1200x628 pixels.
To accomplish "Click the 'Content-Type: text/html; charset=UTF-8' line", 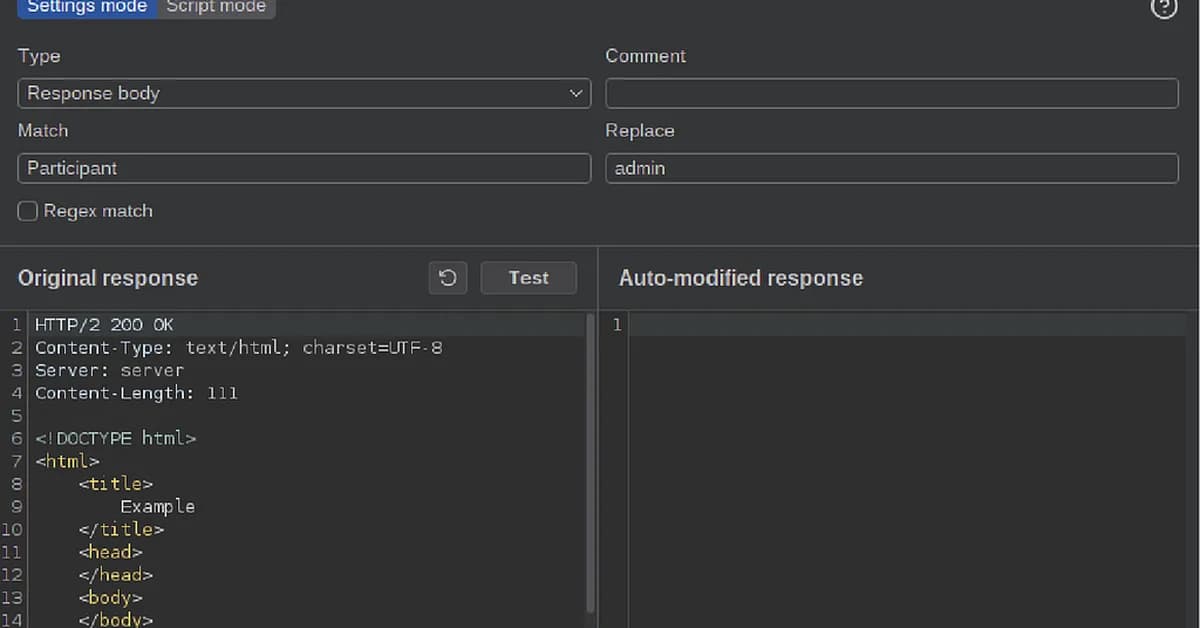I will click(x=239, y=348).
